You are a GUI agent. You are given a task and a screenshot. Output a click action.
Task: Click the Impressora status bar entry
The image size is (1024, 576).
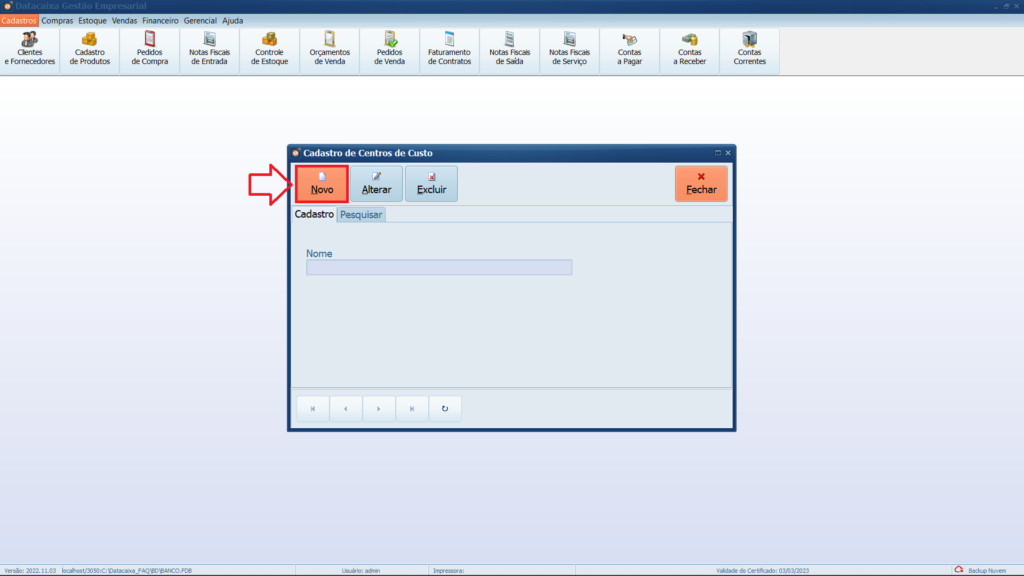click(448, 571)
